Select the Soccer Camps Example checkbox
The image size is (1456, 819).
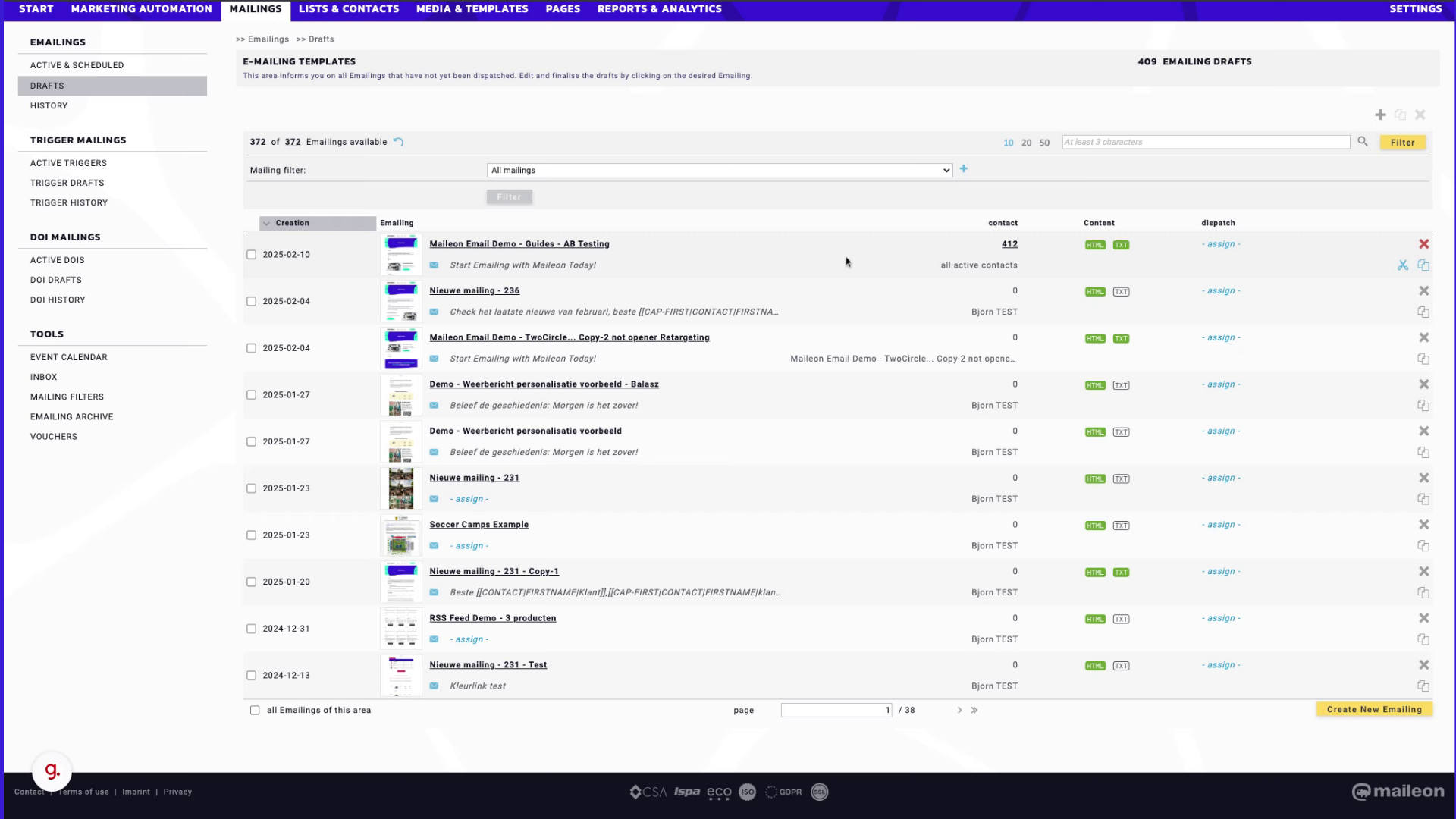click(251, 535)
